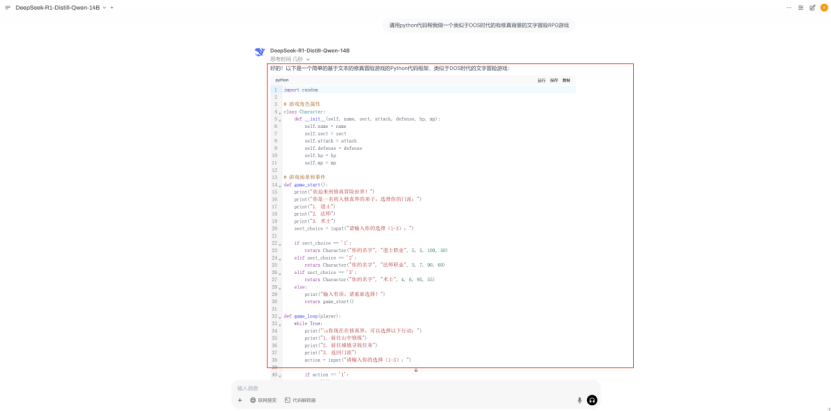The width and height of the screenshot is (831, 411).
Task: Open the three-dot more options menu
Action: click(789, 8)
